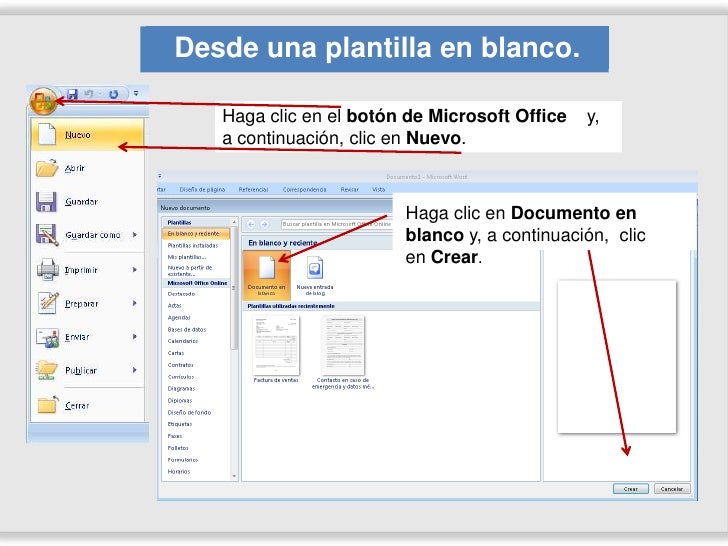The image size is (728, 546).
Task: Open the Factura de ventas template thumbnail
Action: (276, 345)
